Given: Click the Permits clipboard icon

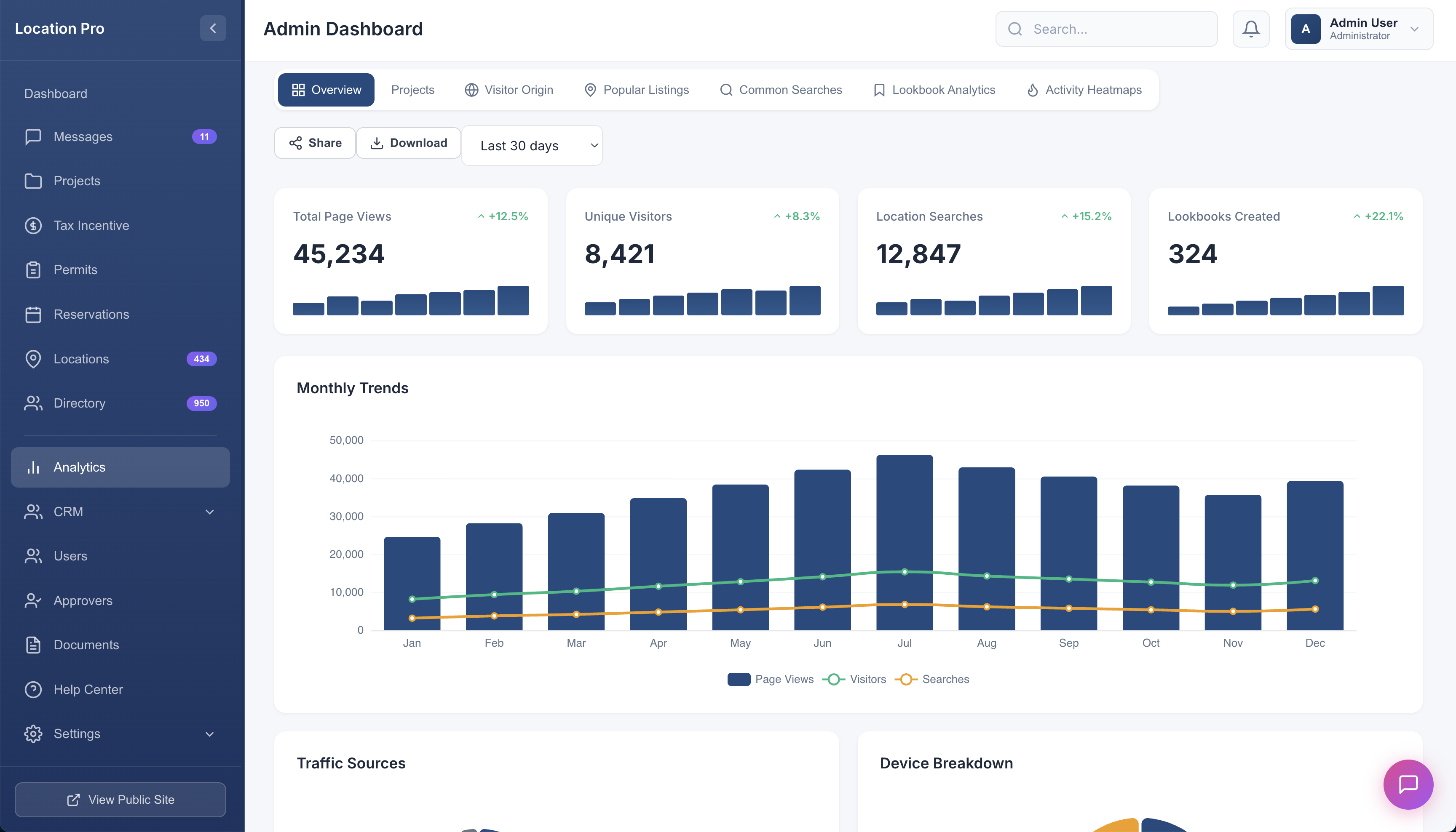Looking at the screenshot, I should coord(33,270).
